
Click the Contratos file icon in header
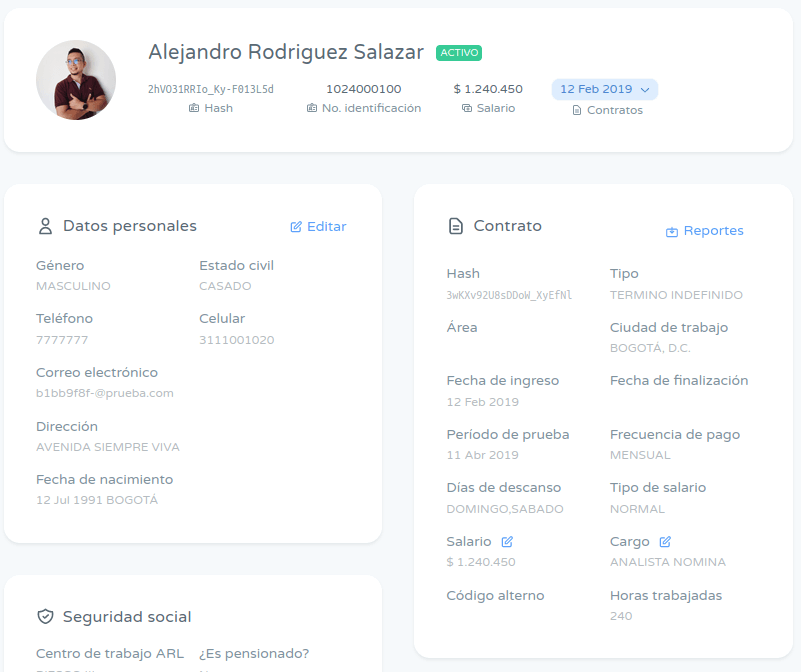click(577, 110)
